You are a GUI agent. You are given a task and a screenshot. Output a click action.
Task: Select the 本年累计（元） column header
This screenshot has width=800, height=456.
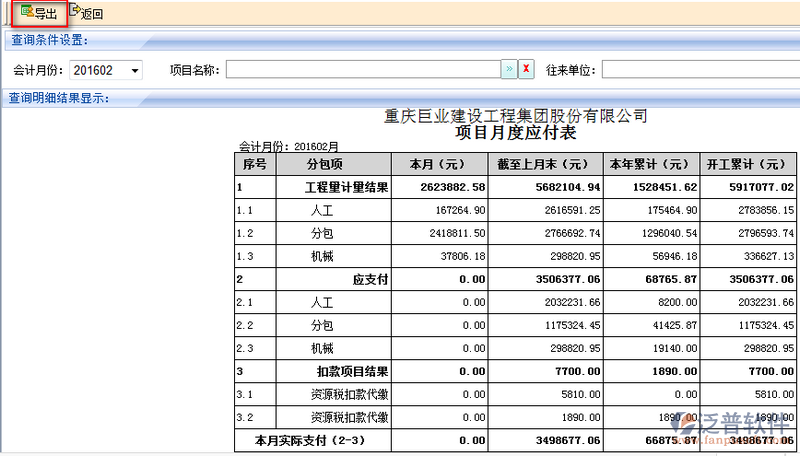[x=652, y=164]
